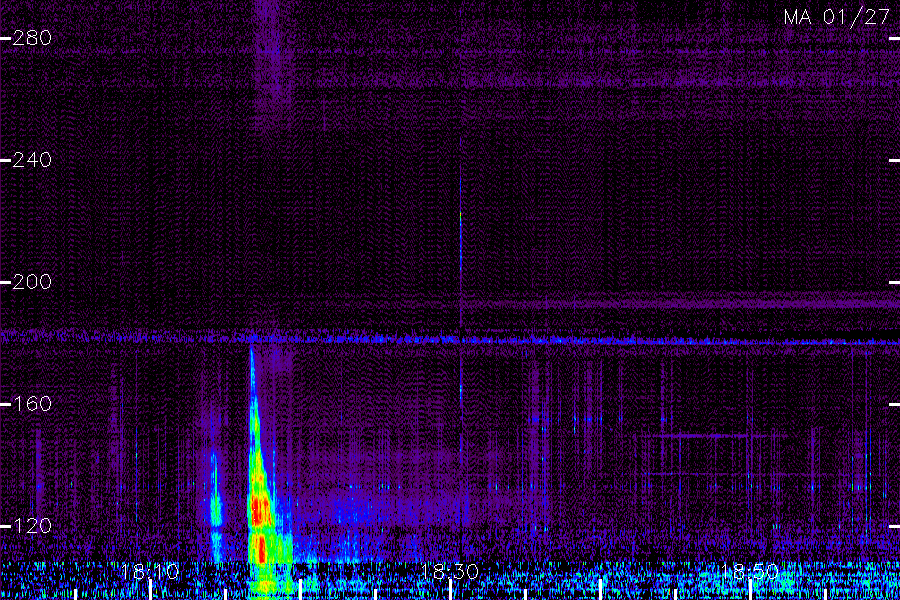Click the 18:10 time axis label
The image size is (900, 600).
(x=150, y=572)
